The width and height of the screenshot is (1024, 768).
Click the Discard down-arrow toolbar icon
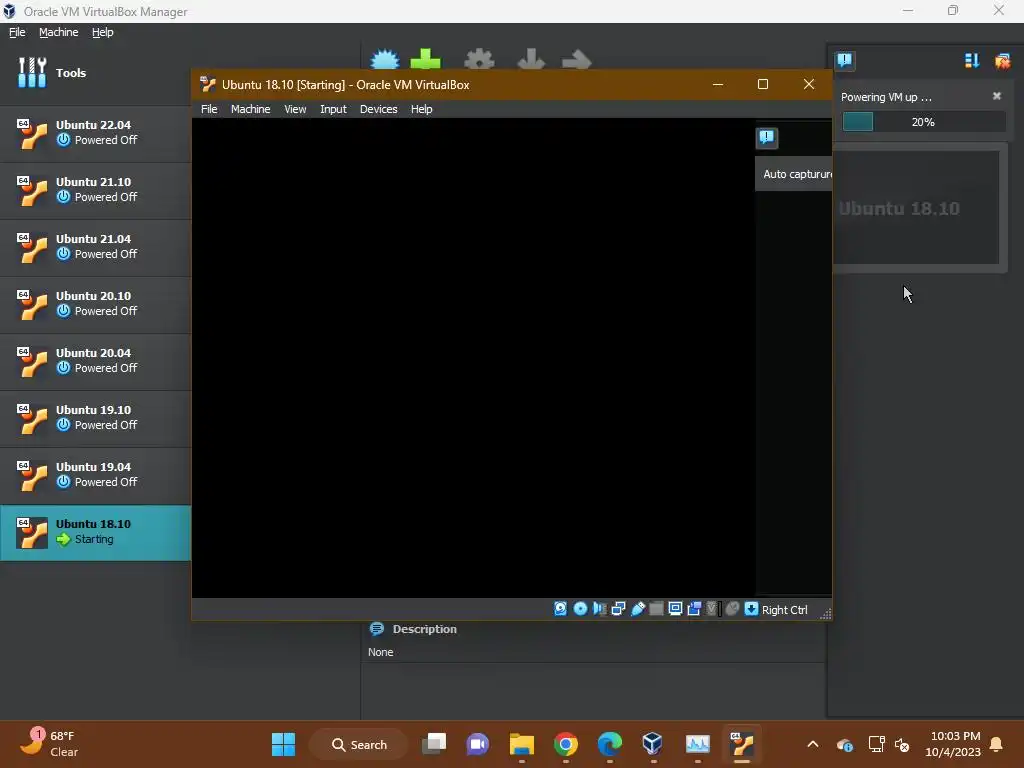531,59
